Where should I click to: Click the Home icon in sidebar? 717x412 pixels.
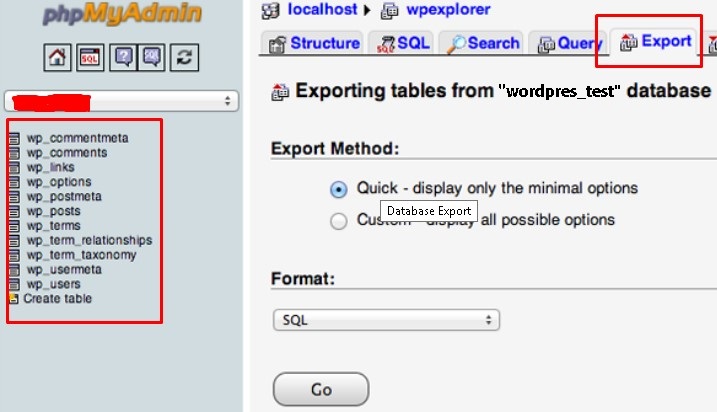point(57,58)
